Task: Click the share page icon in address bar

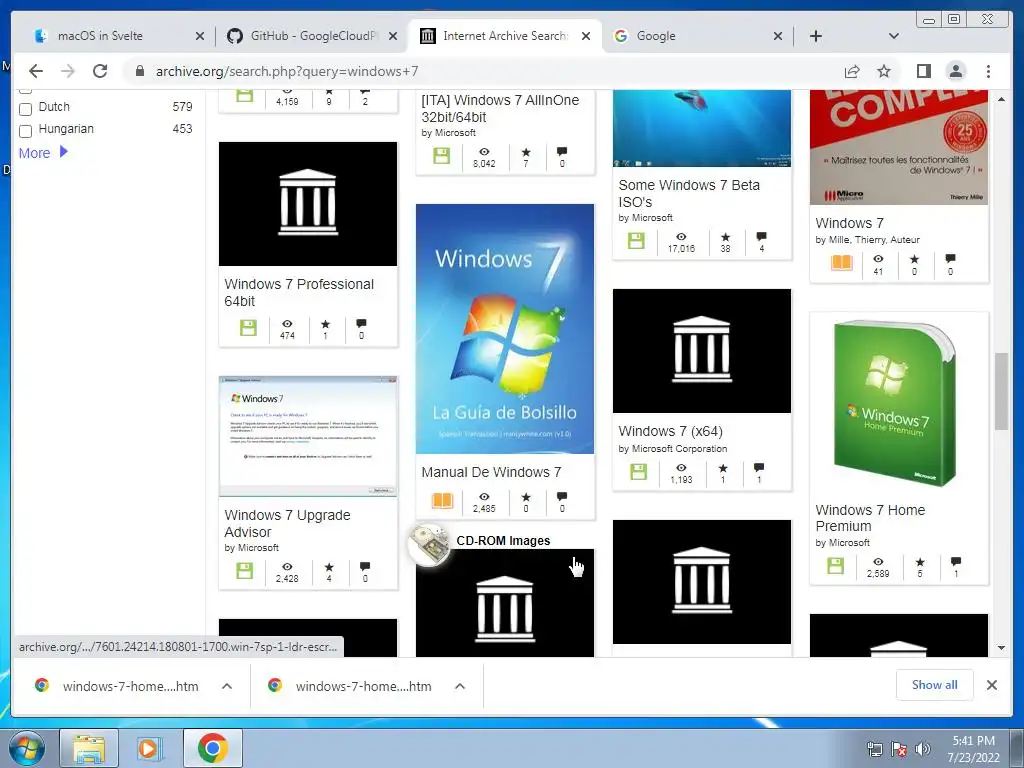Action: [x=852, y=71]
